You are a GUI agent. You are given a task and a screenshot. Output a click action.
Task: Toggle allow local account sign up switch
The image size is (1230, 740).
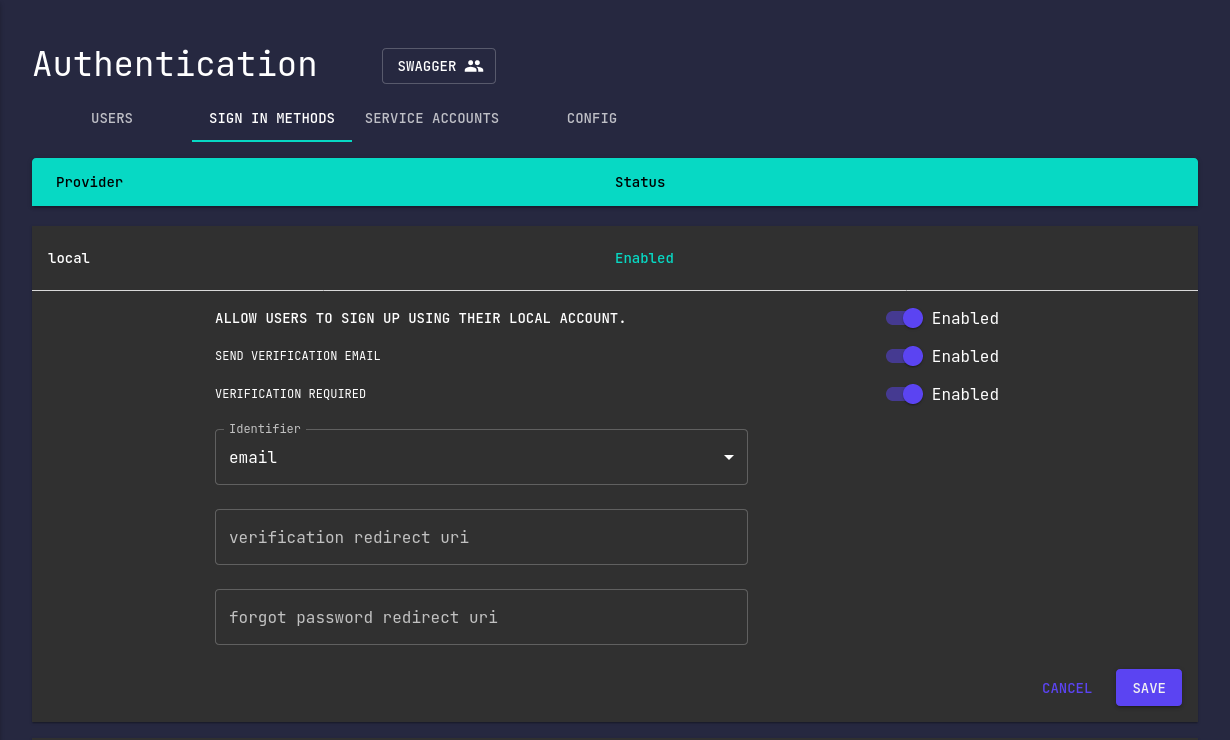click(x=904, y=318)
